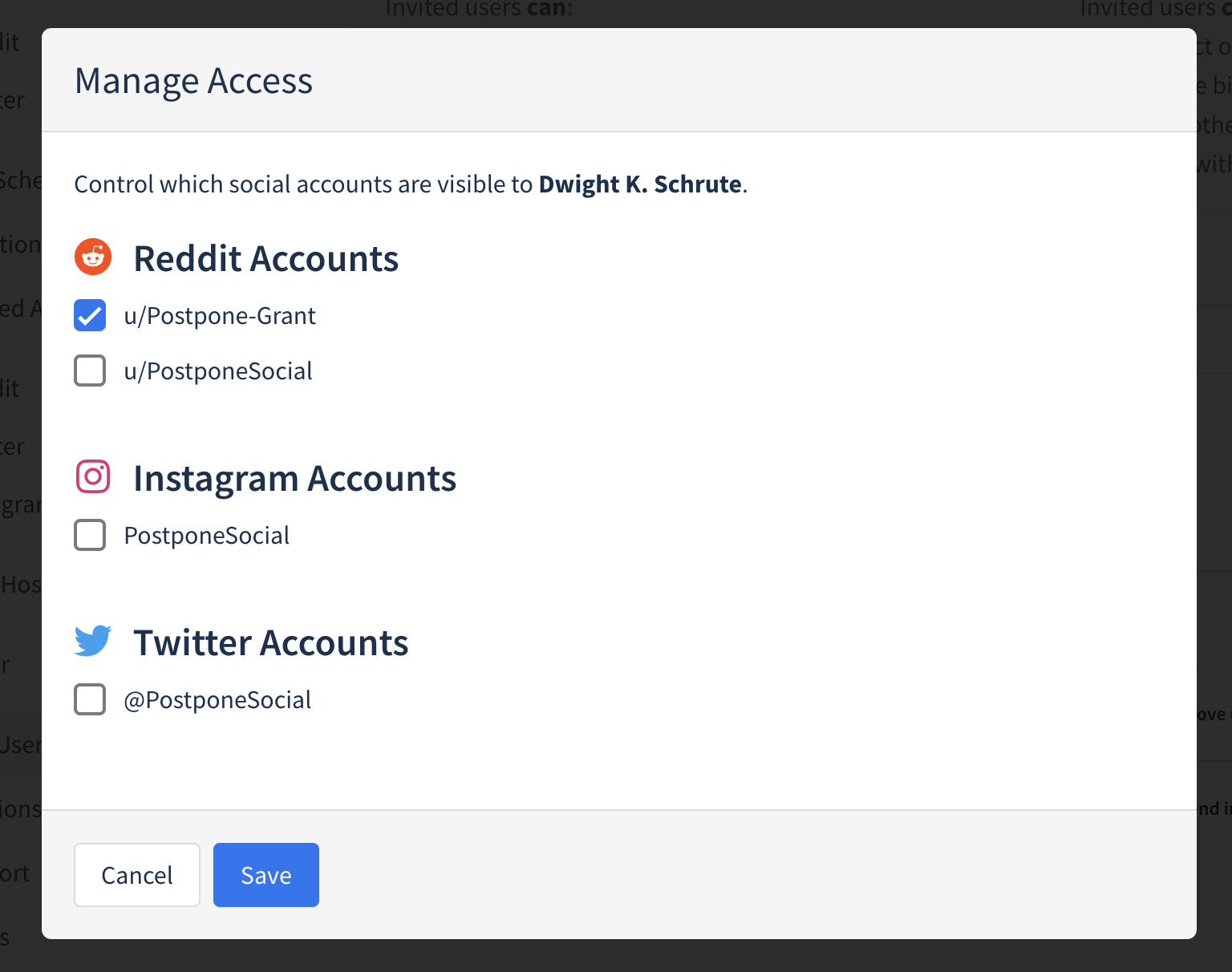Click the @PostponeSocial Twitter account label
Screen dimensions: 1232x972
coord(217,700)
